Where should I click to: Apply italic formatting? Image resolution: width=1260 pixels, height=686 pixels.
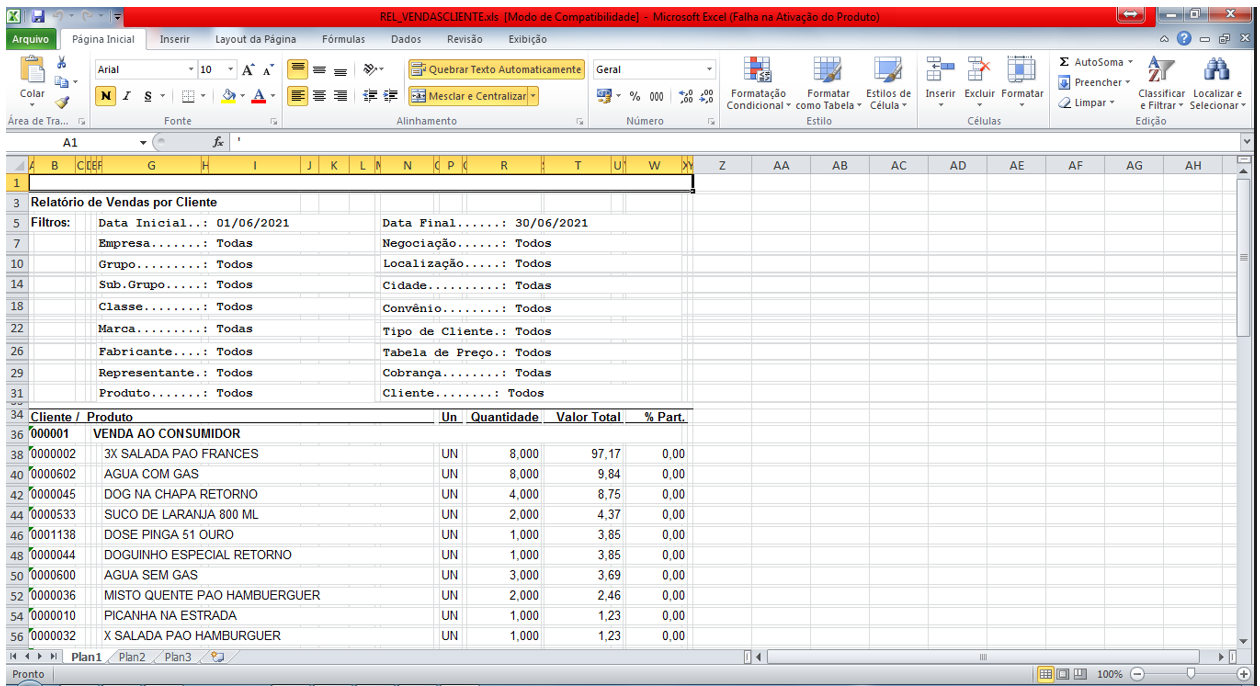127,96
